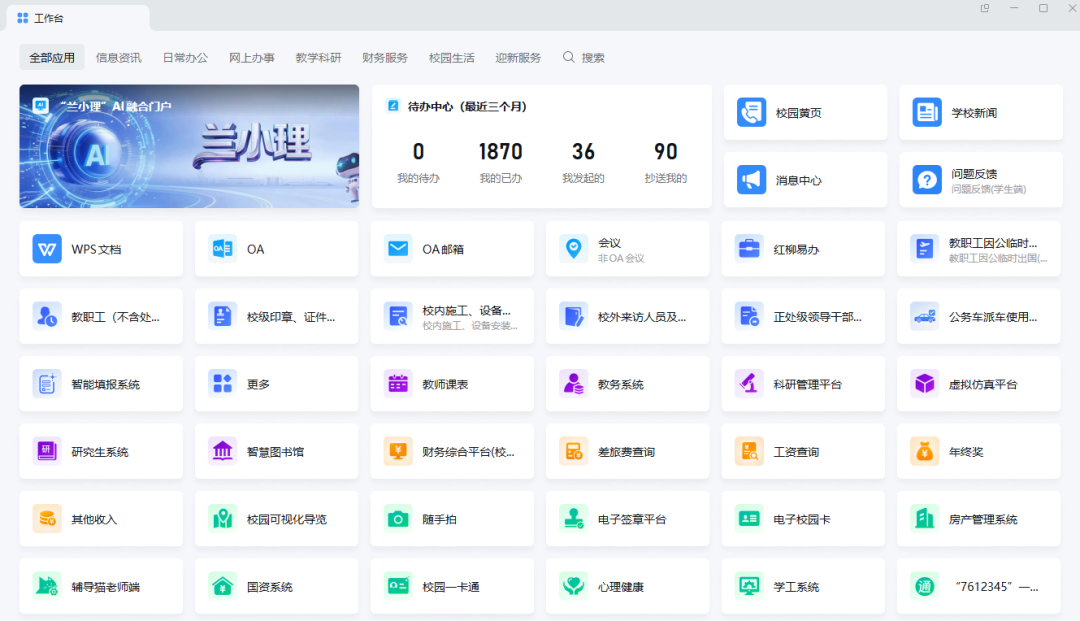Open the 工作台 window tab
This screenshot has height=621, width=1080.
[78, 18]
